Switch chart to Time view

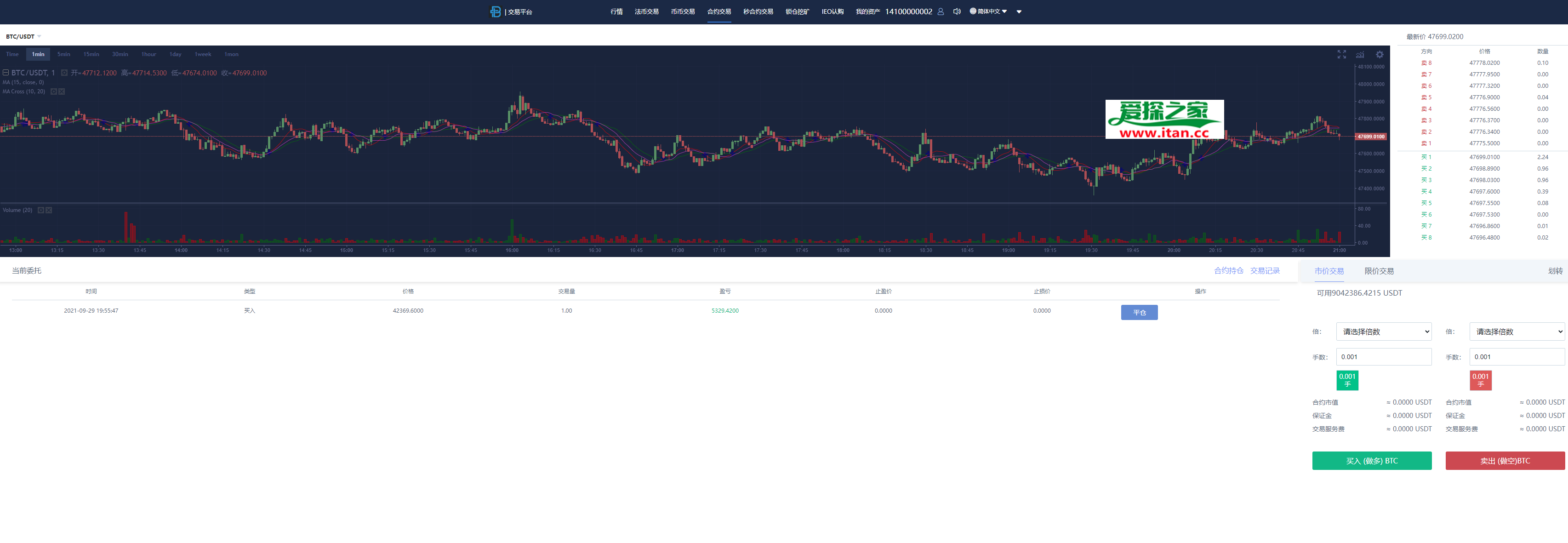(12, 54)
